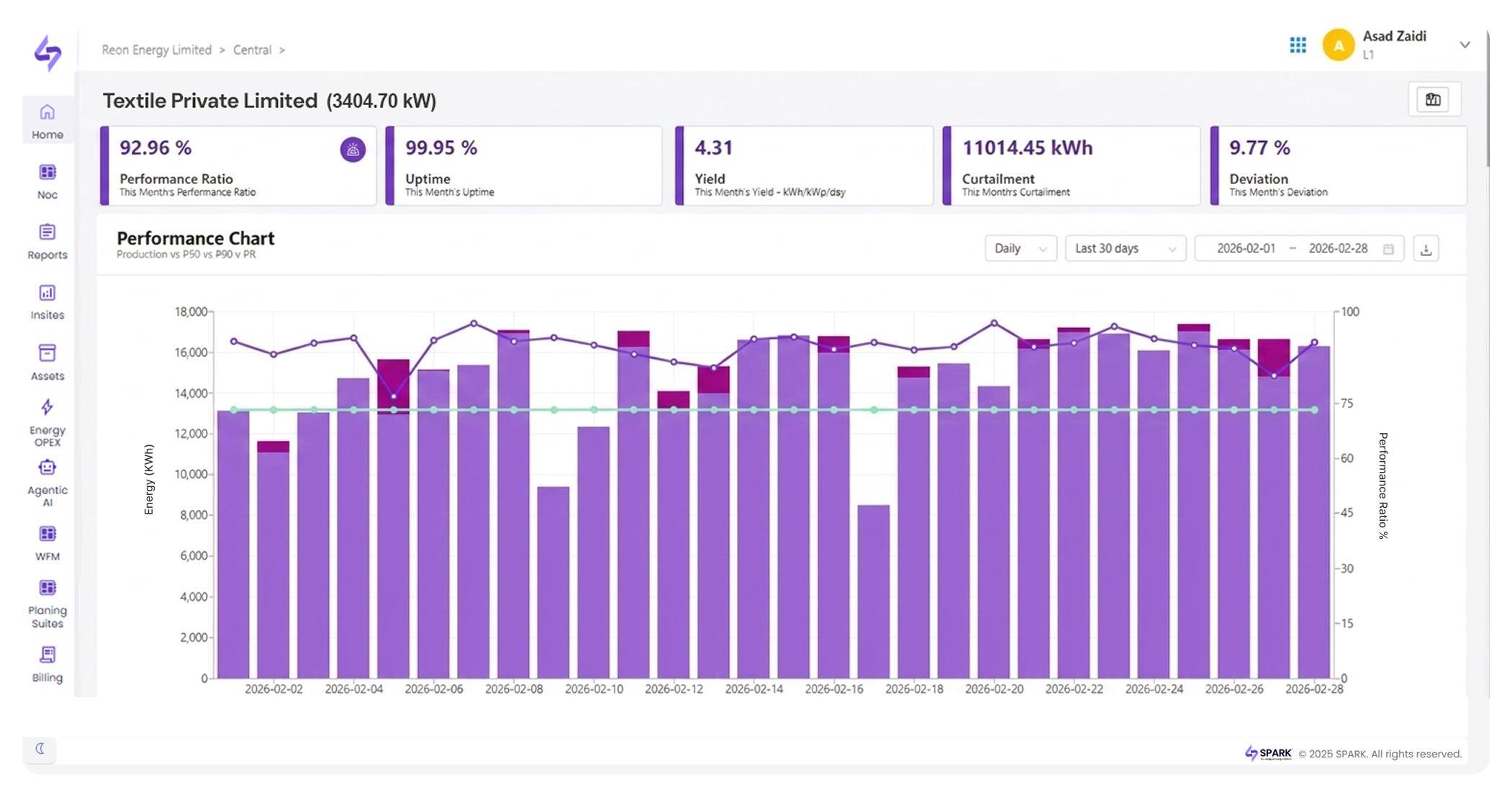Open the Daily interval dropdown
Screen dimensions: 1512x797
click(x=1020, y=249)
